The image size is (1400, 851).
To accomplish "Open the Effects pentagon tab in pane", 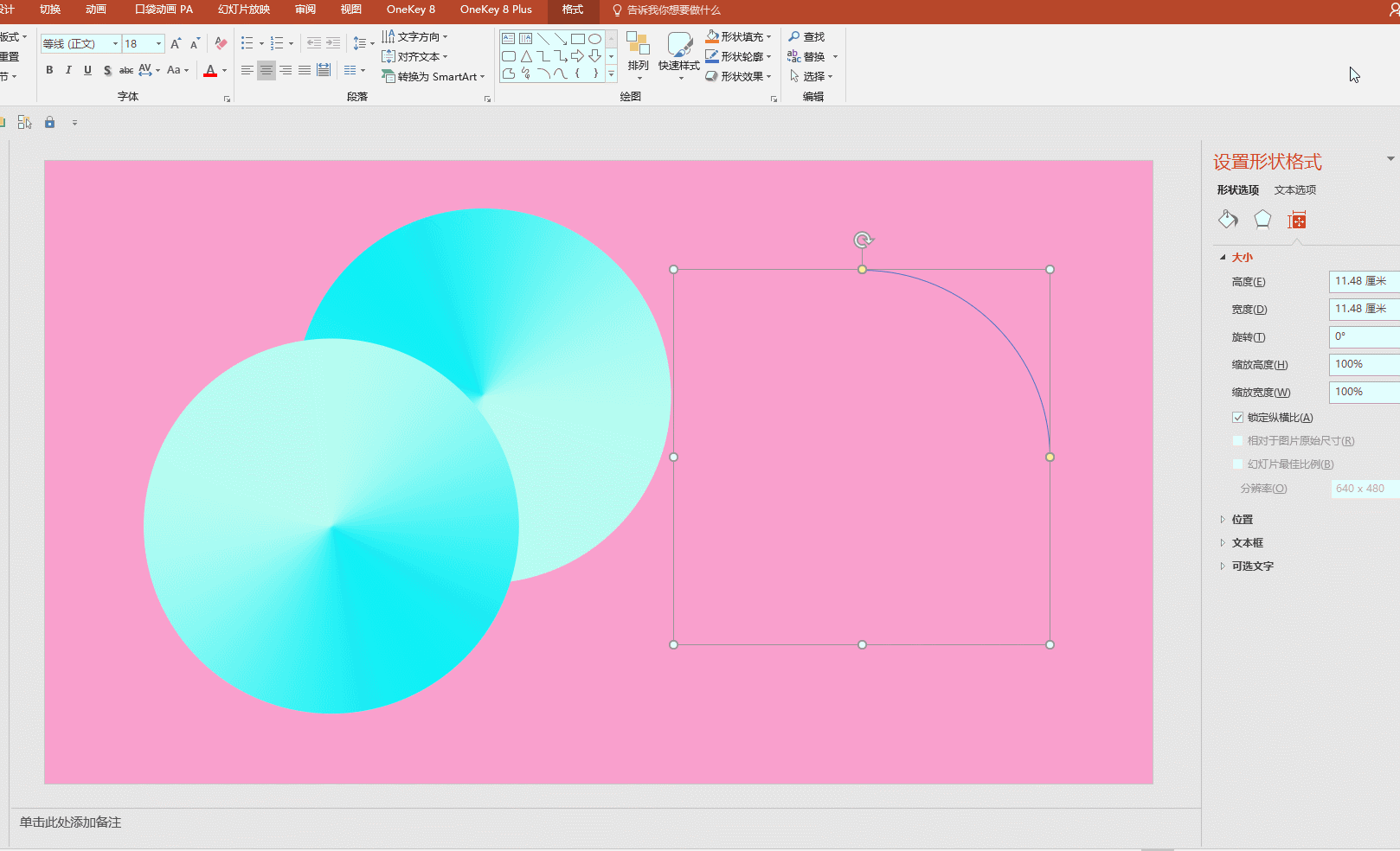I will [x=1262, y=220].
